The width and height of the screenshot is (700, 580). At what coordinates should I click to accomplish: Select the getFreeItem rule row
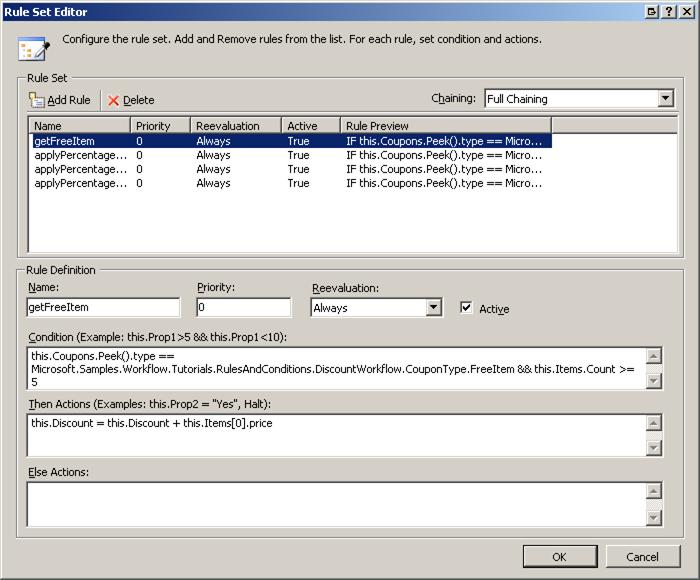(80, 141)
